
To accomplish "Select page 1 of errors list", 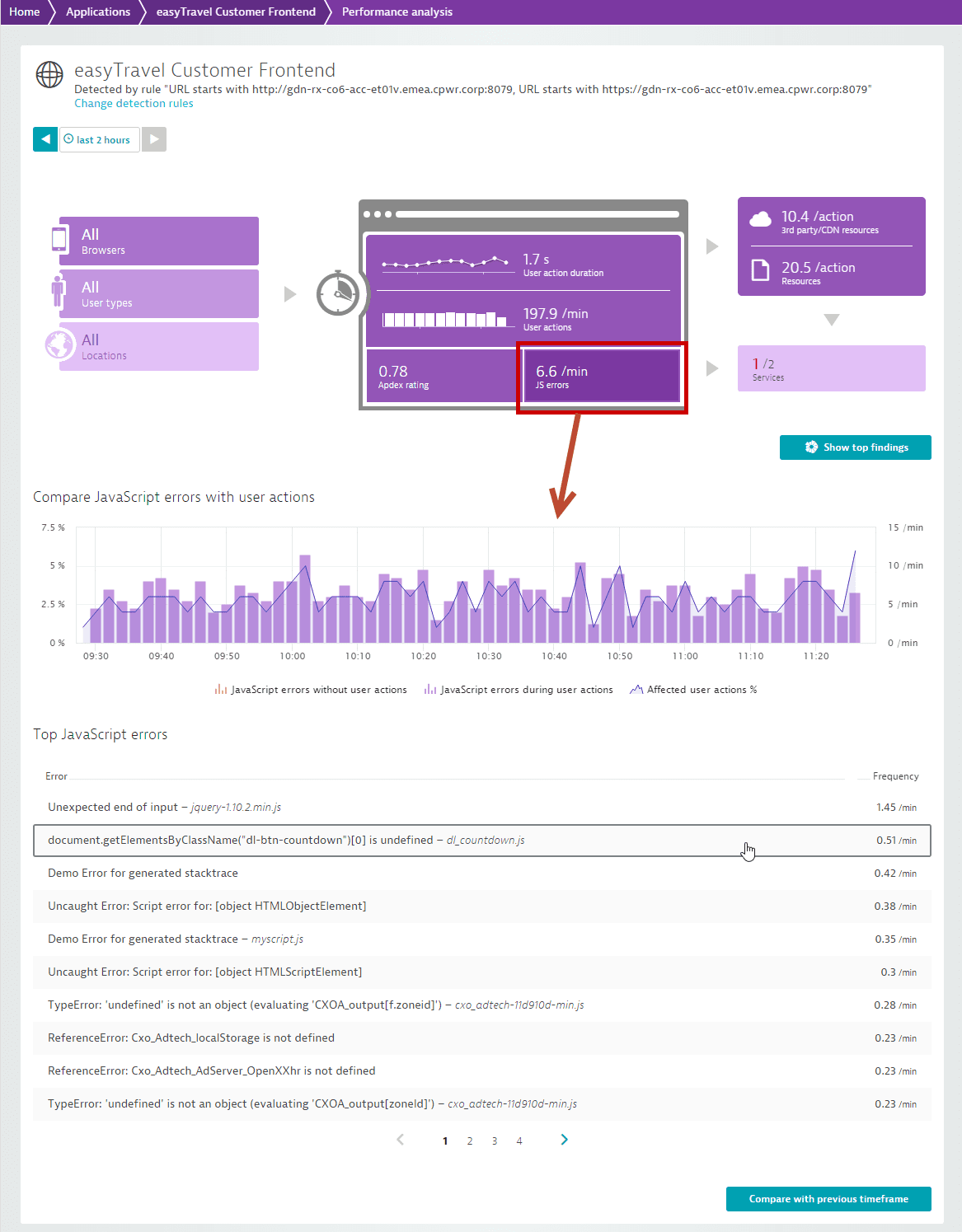I will 445,1141.
